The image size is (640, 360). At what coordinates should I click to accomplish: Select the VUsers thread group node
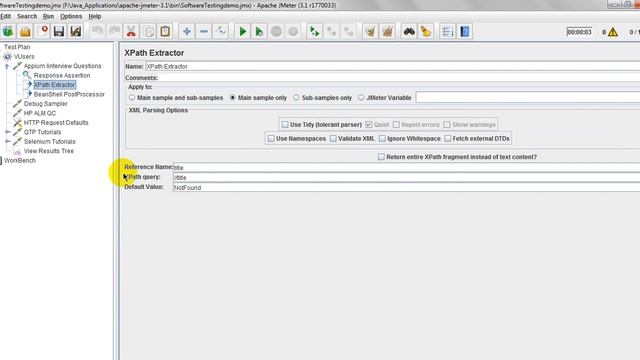(x=24, y=56)
